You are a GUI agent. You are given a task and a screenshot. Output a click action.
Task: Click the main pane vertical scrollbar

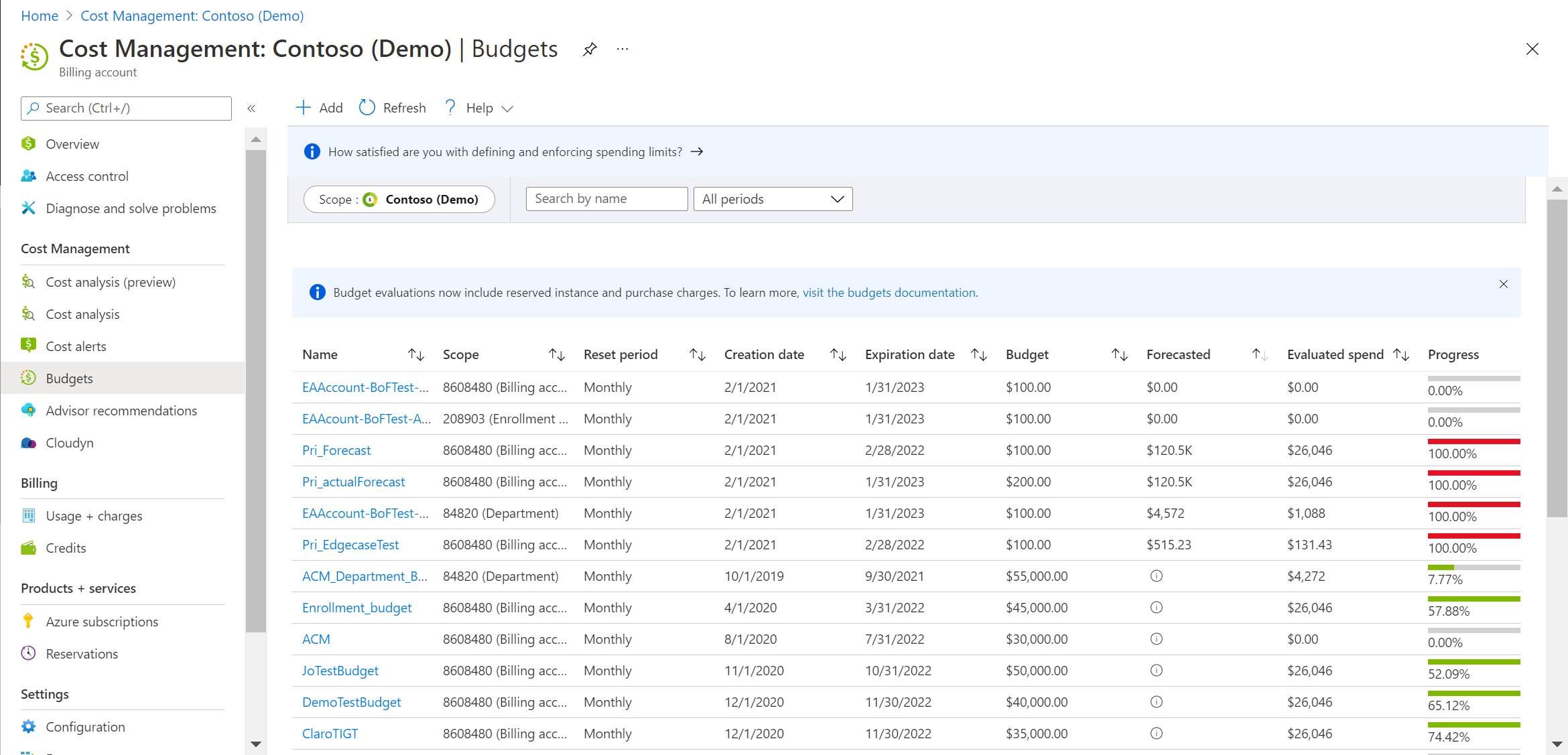(1557, 358)
